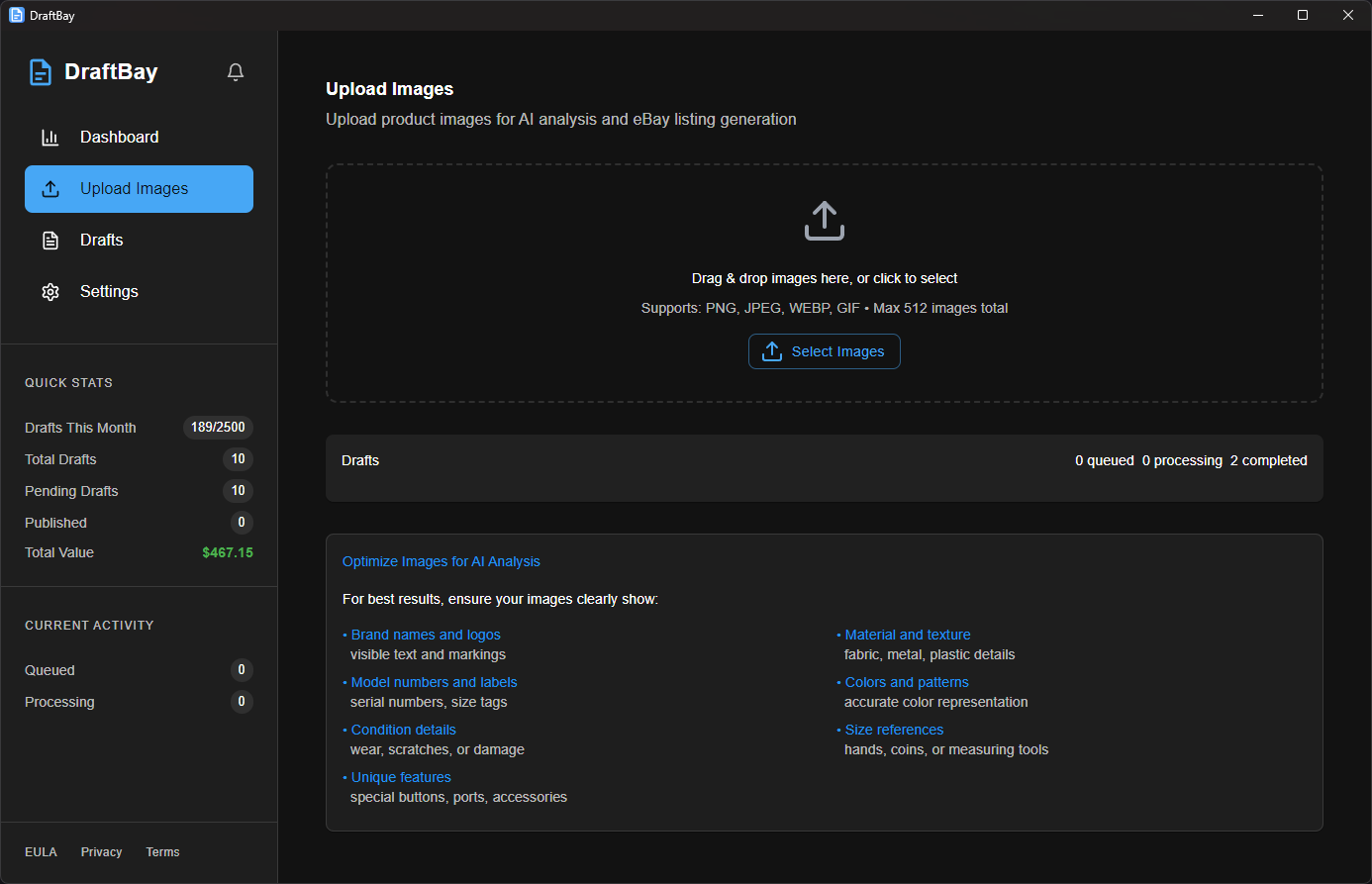Open Settings using the gear icon
This screenshot has height=884, width=1372.
[x=50, y=291]
